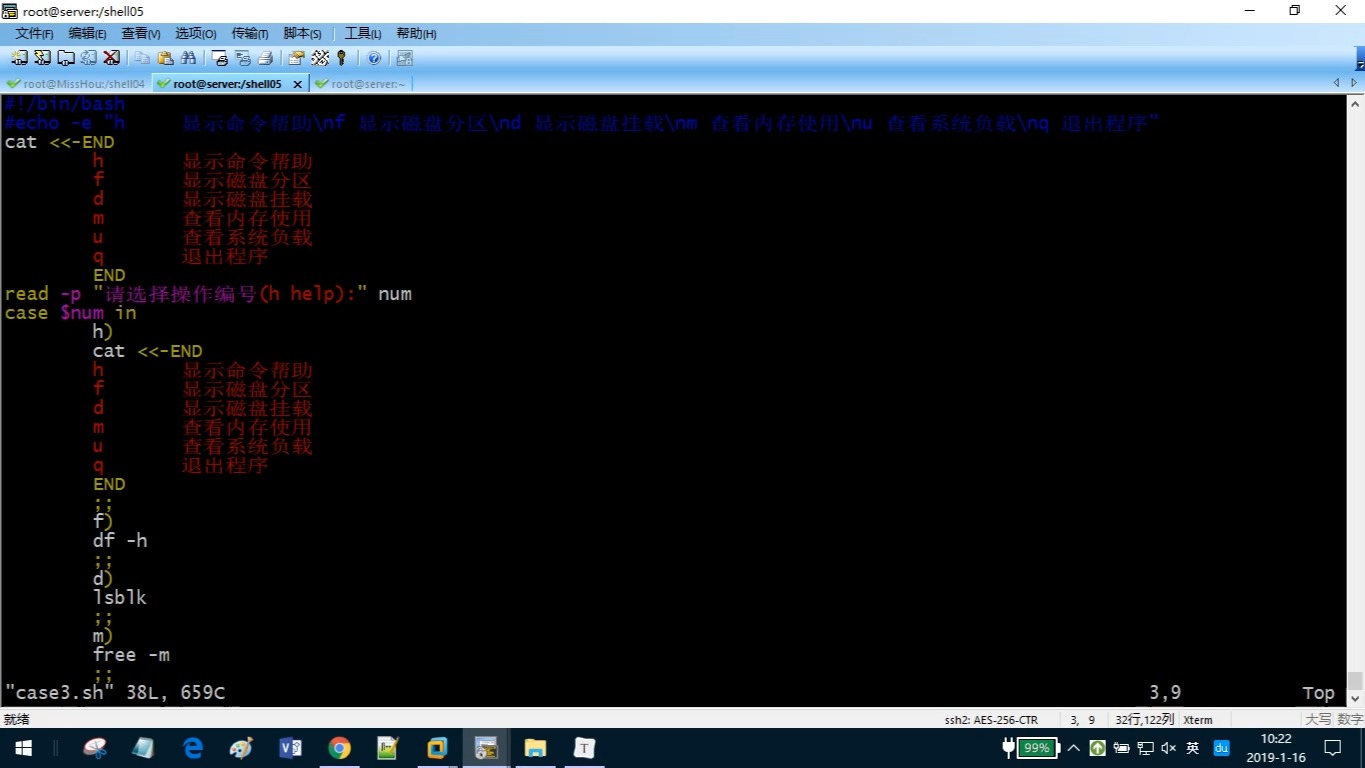Open the Windows Start button
Screen dimensions: 1365x768
24,748
